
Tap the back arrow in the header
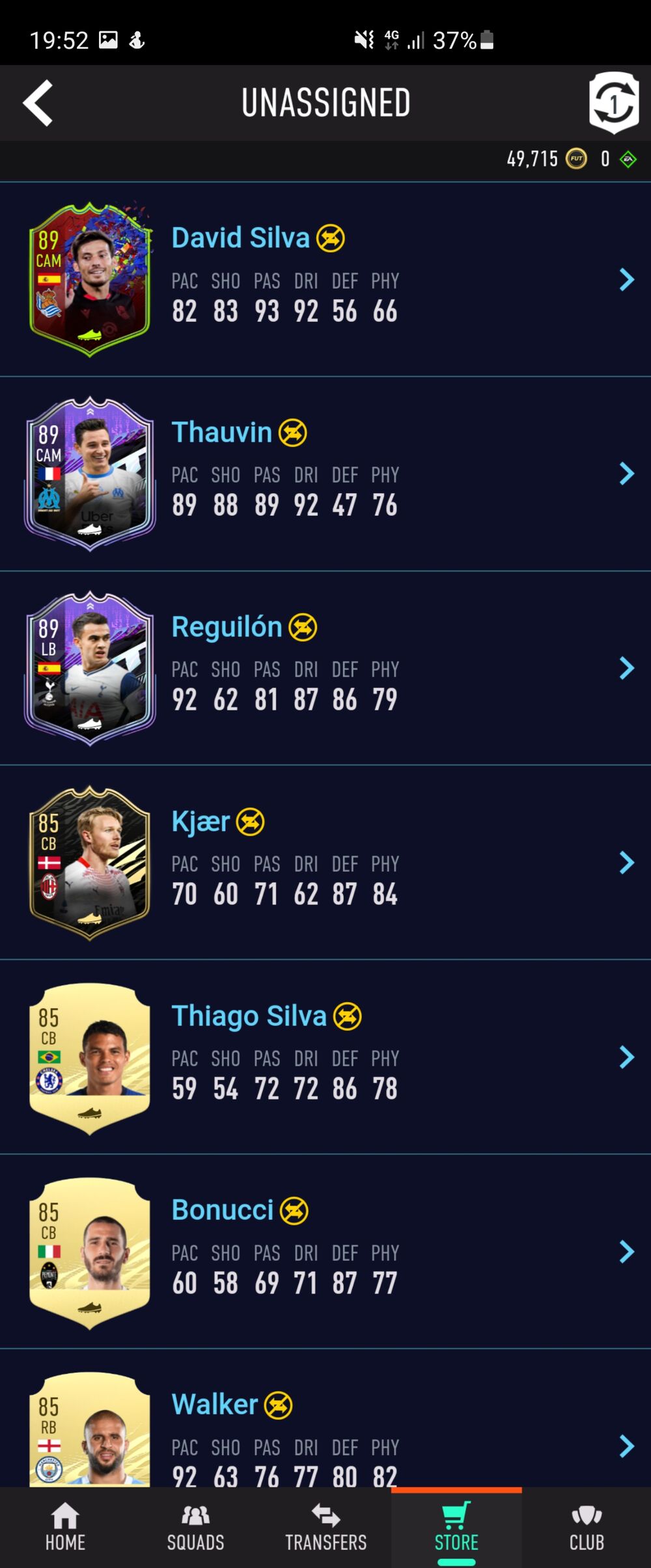pos(38,103)
